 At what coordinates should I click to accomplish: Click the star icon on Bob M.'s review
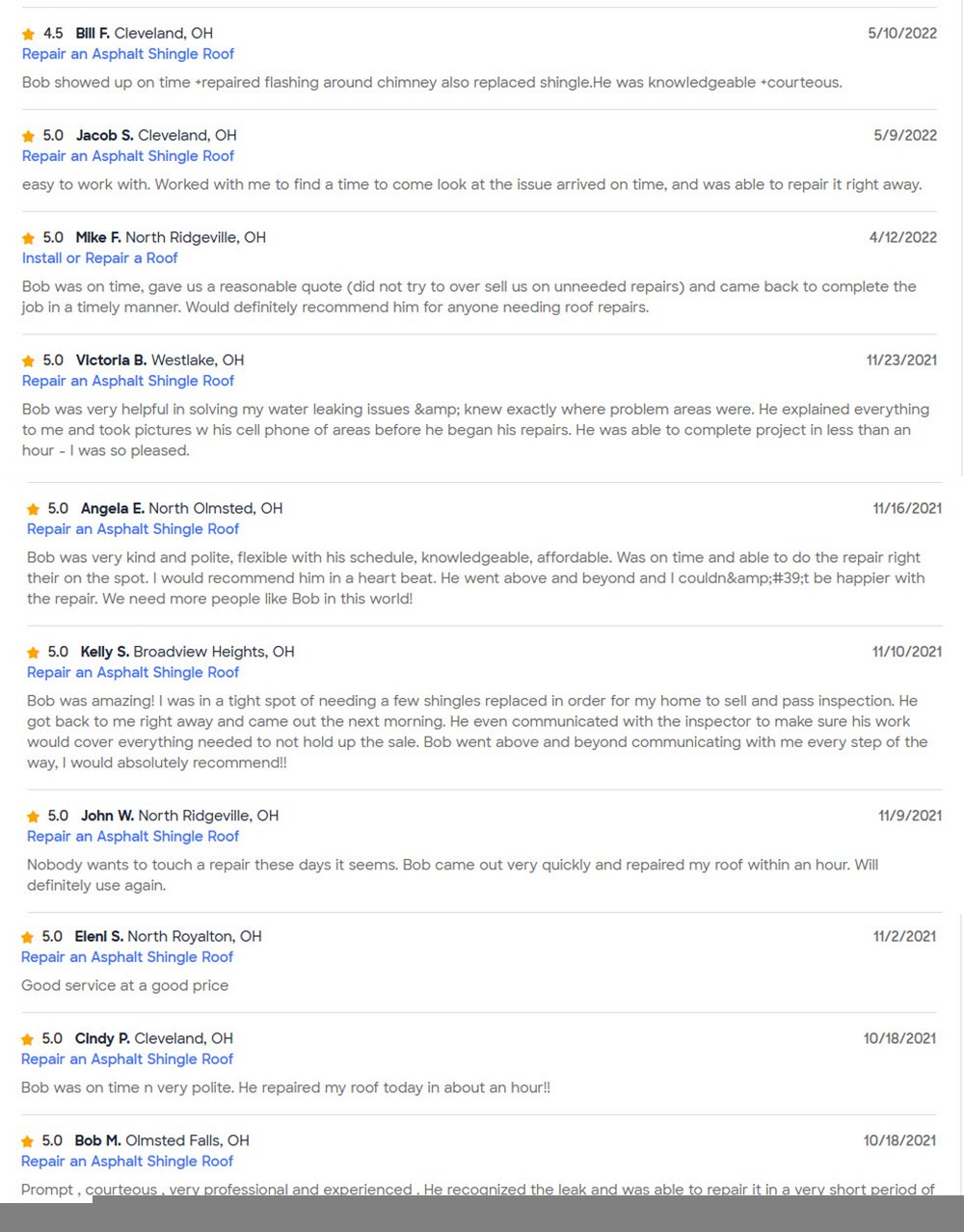tap(28, 1142)
